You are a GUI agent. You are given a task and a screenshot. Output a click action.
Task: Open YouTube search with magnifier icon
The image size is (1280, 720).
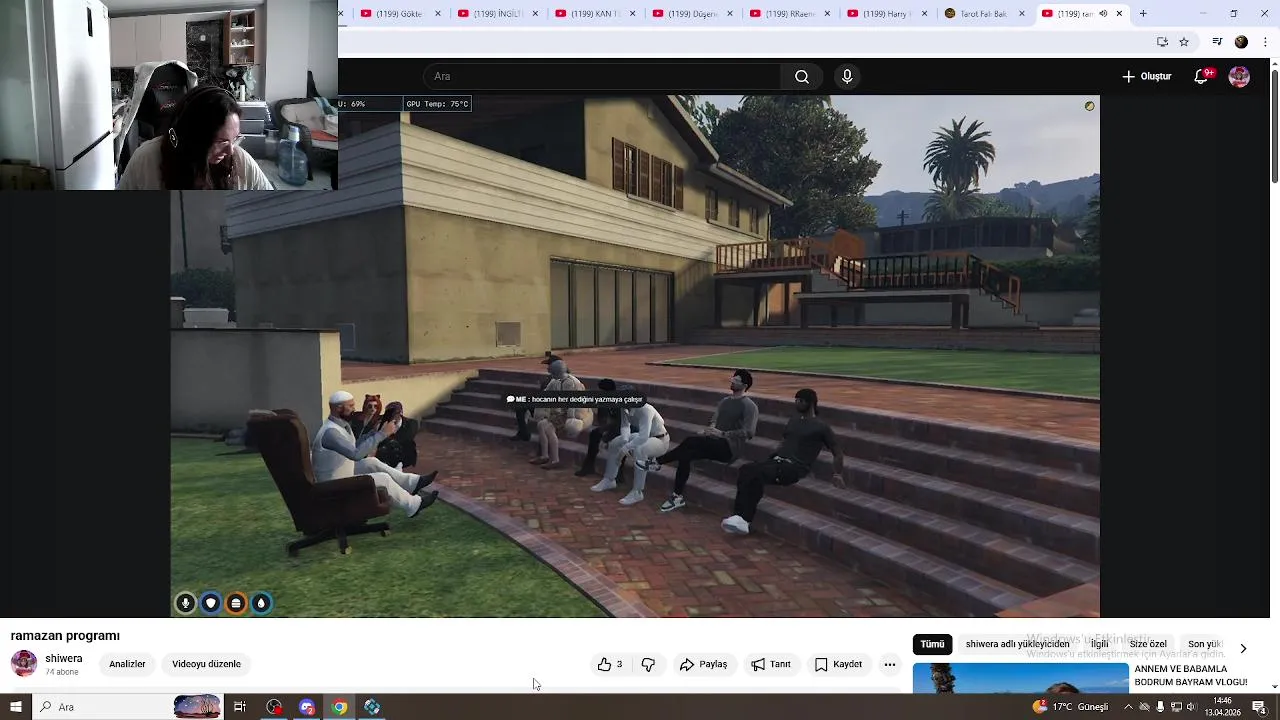click(802, 77)
